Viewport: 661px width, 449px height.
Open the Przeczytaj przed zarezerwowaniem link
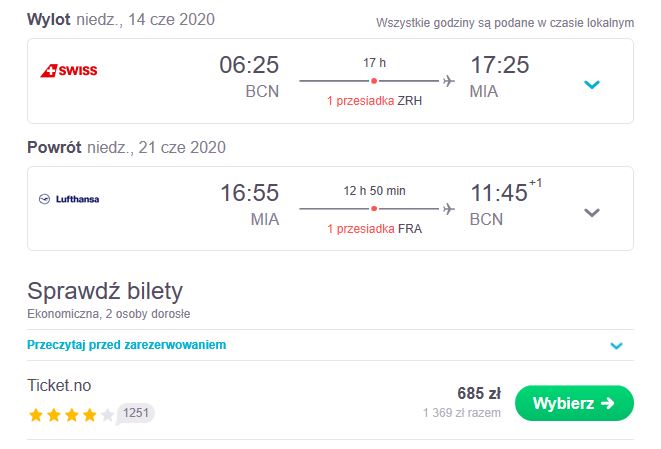click(x=126, y=345)
